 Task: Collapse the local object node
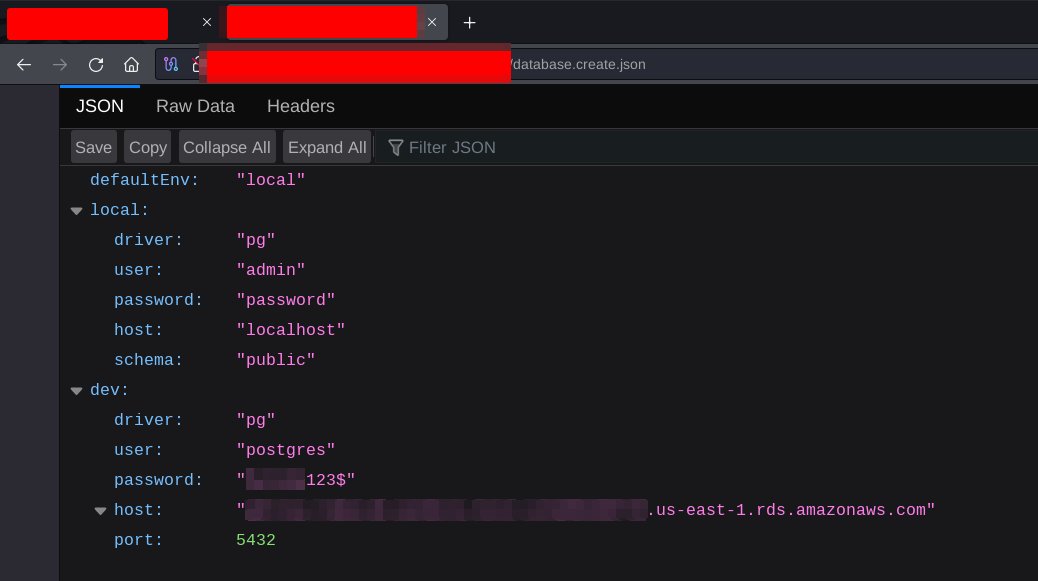tap(77, 210)
